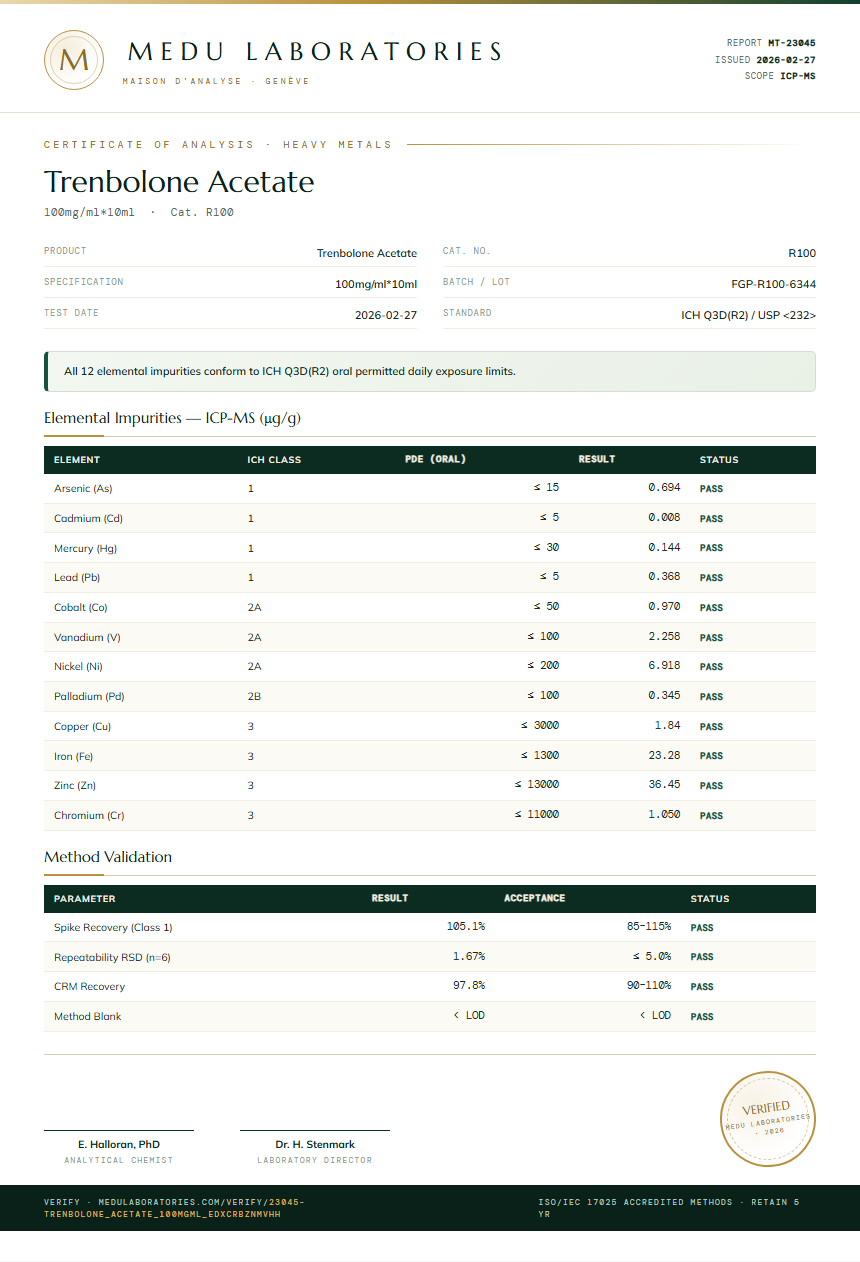Click the Cadmium (Cd) row label
The width and height of the screenshot is (860, 1262).
pos(88,518)
